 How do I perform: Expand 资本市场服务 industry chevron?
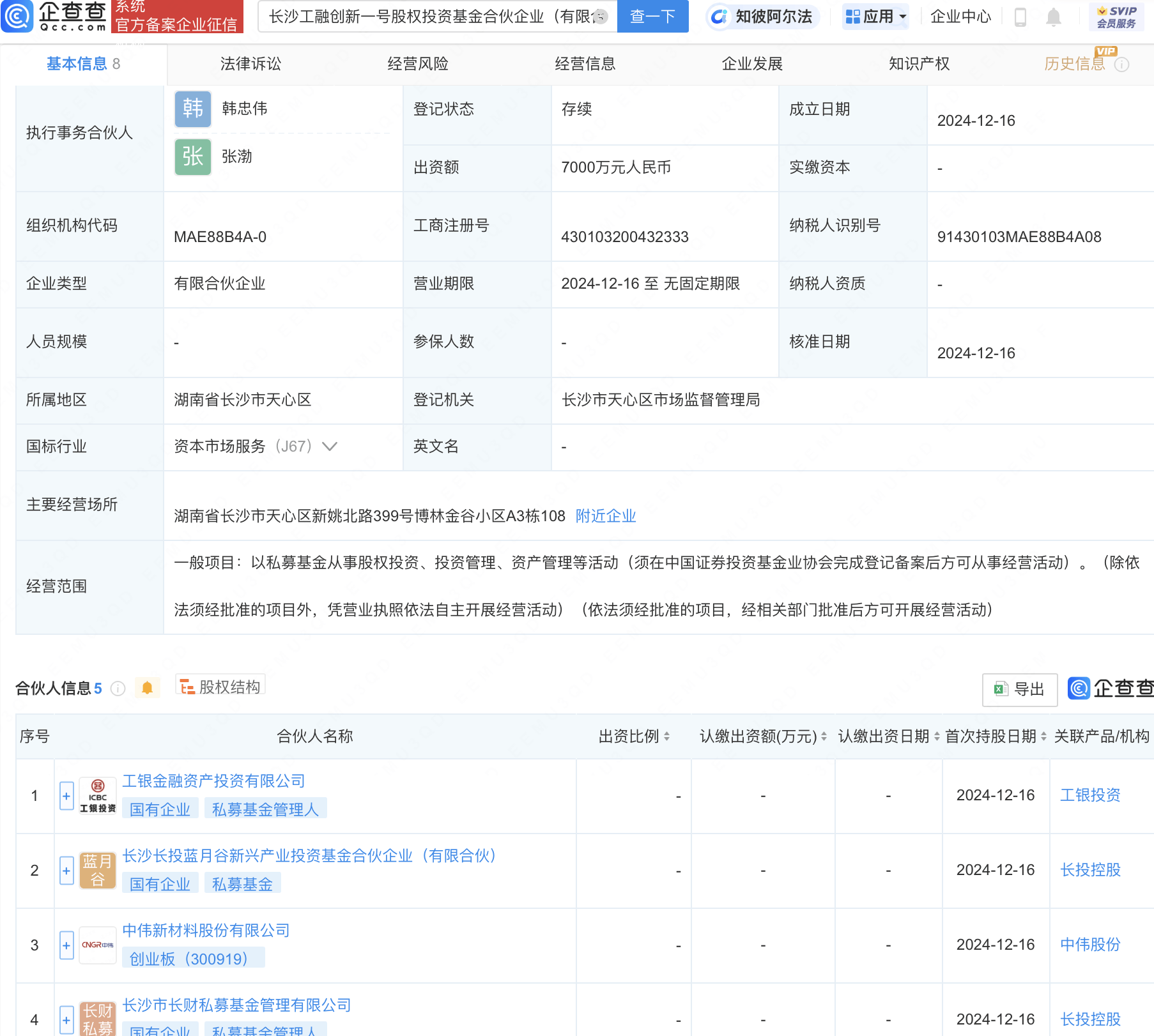click(330, 446)
